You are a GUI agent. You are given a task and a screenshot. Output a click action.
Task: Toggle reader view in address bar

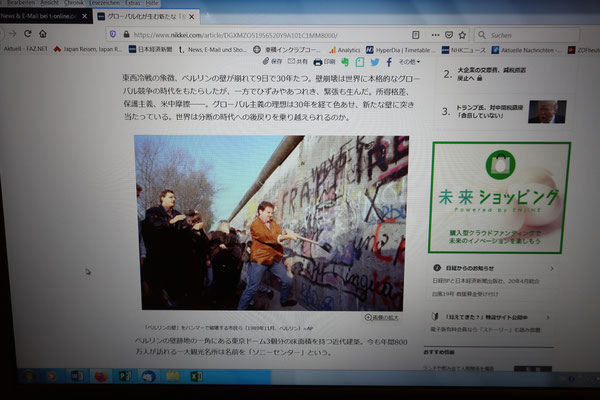(416, 35)
